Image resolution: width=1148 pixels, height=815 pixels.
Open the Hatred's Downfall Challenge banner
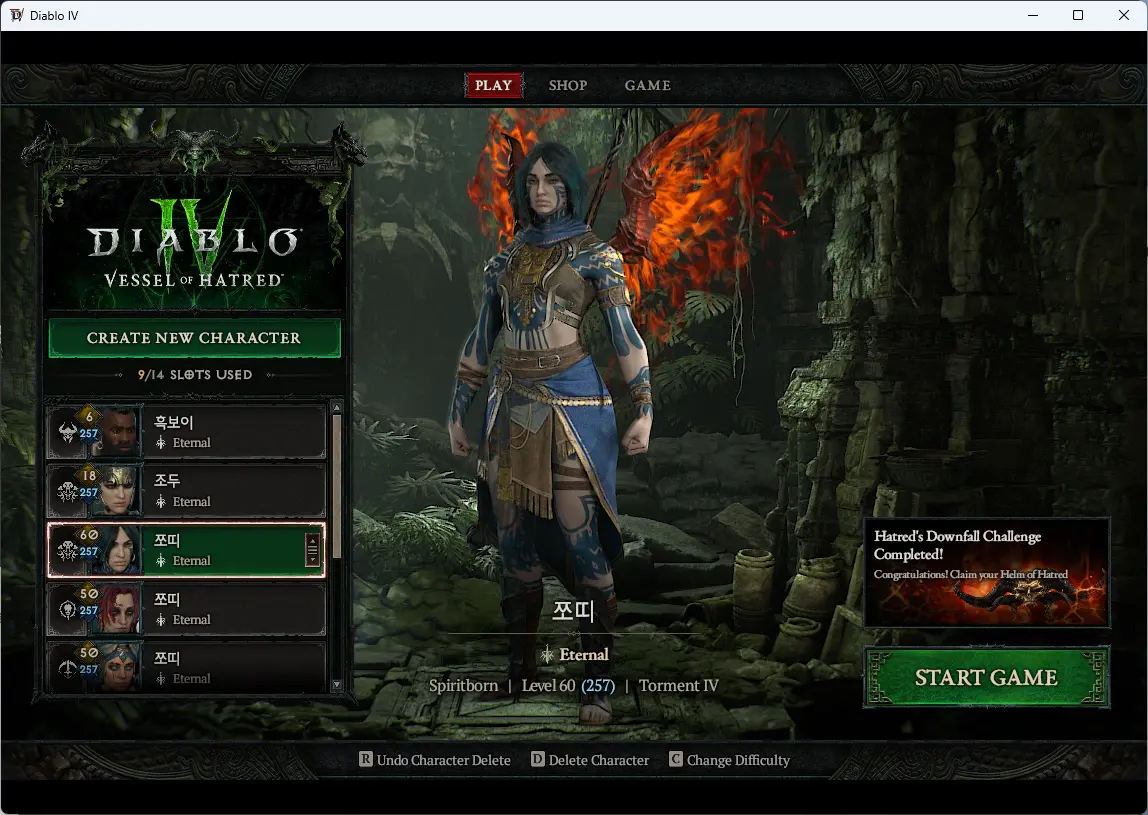pyautogui.click(x=987, y=573)
